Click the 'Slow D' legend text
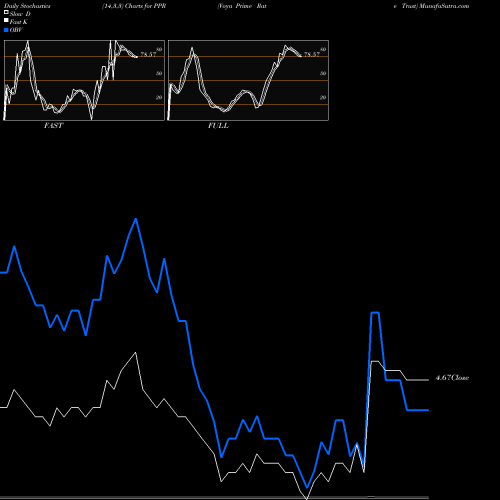500x500 pixels. pyautogui.click(x=20, y=14)
